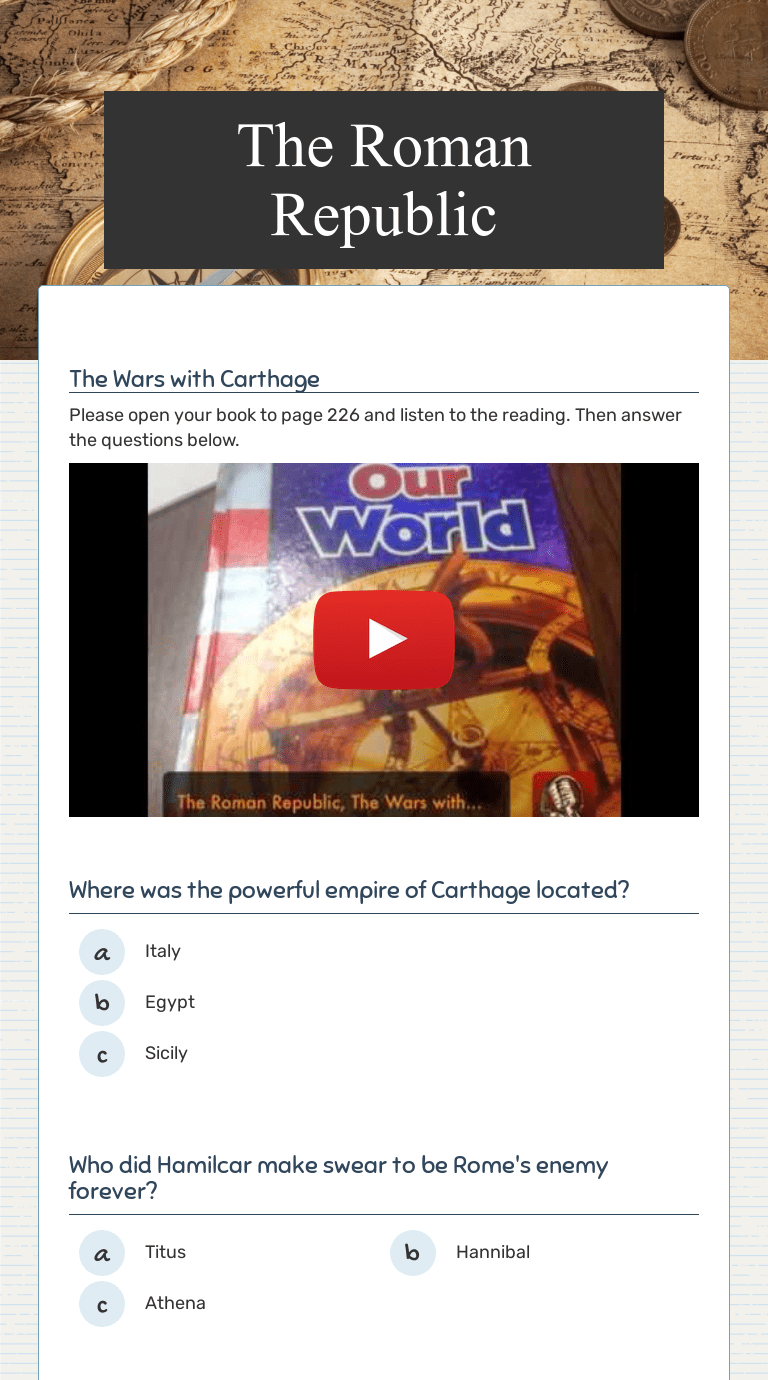Click the Athena answer text
Screen dimensions: 768x1380
[175, 1303]
